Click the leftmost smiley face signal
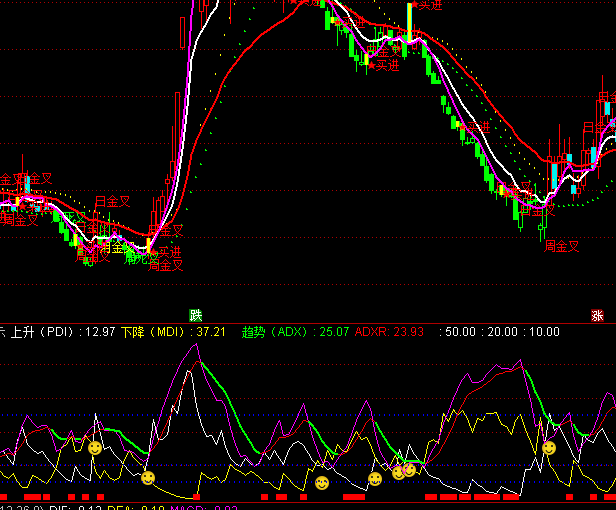 coord(95,448)
